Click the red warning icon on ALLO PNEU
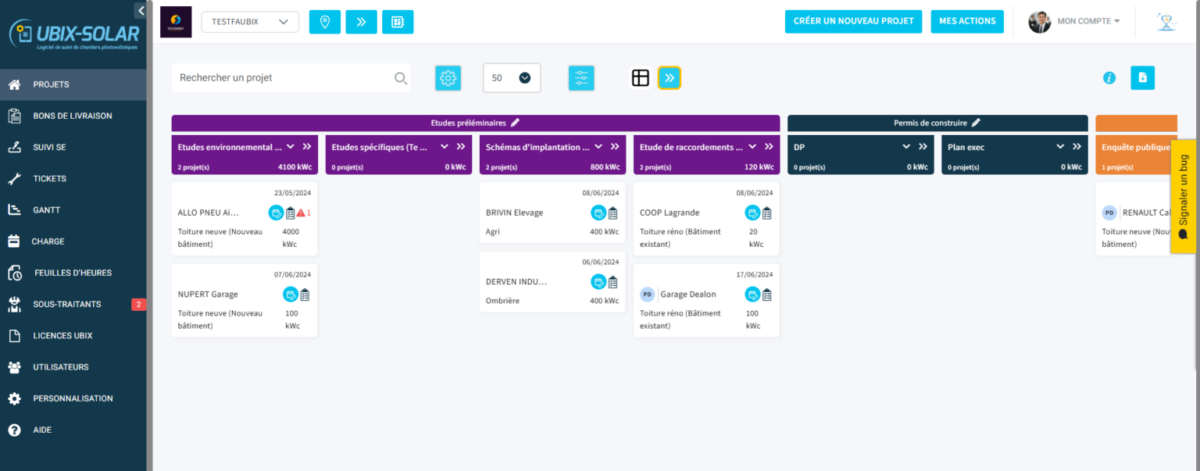Image resolution: width=1200 pixels, height=471 pixels. point(301,213)
